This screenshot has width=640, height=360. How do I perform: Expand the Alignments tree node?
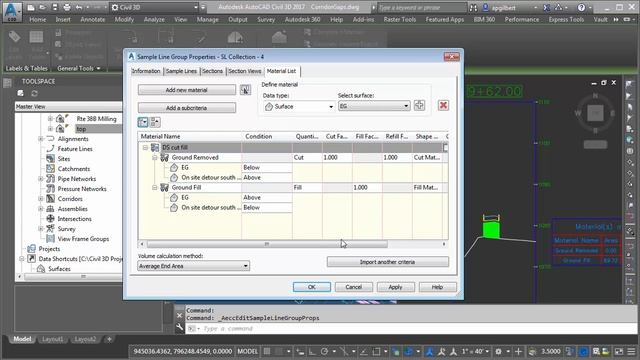coord(41,139)
